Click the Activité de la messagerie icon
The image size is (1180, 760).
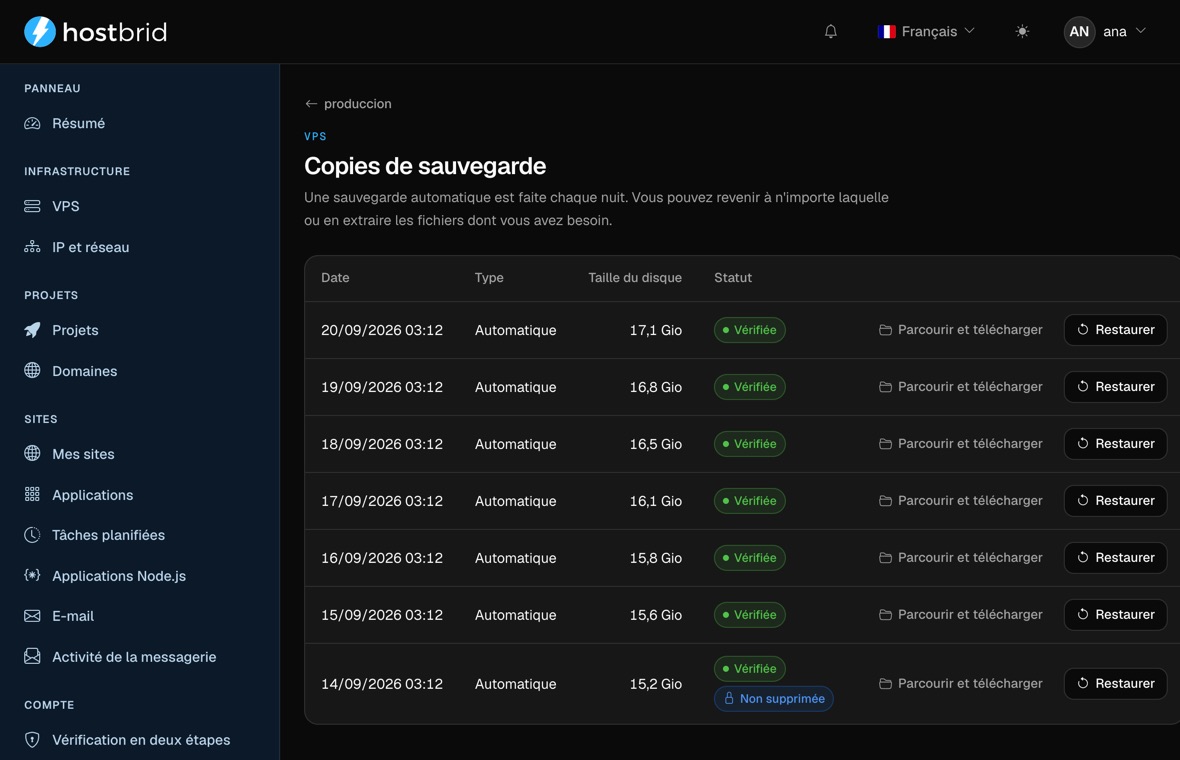(x=32, y=656)
